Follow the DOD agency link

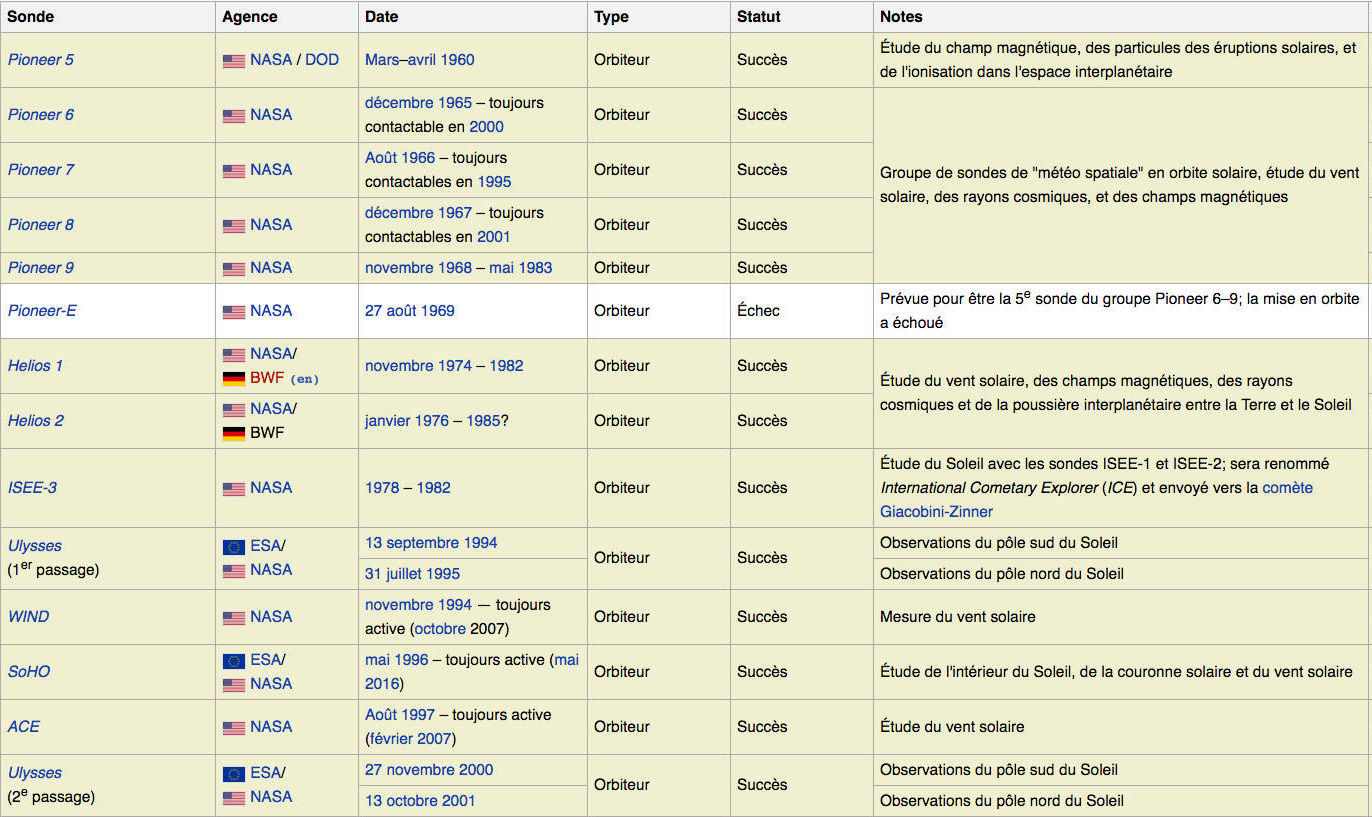[322, 60]
